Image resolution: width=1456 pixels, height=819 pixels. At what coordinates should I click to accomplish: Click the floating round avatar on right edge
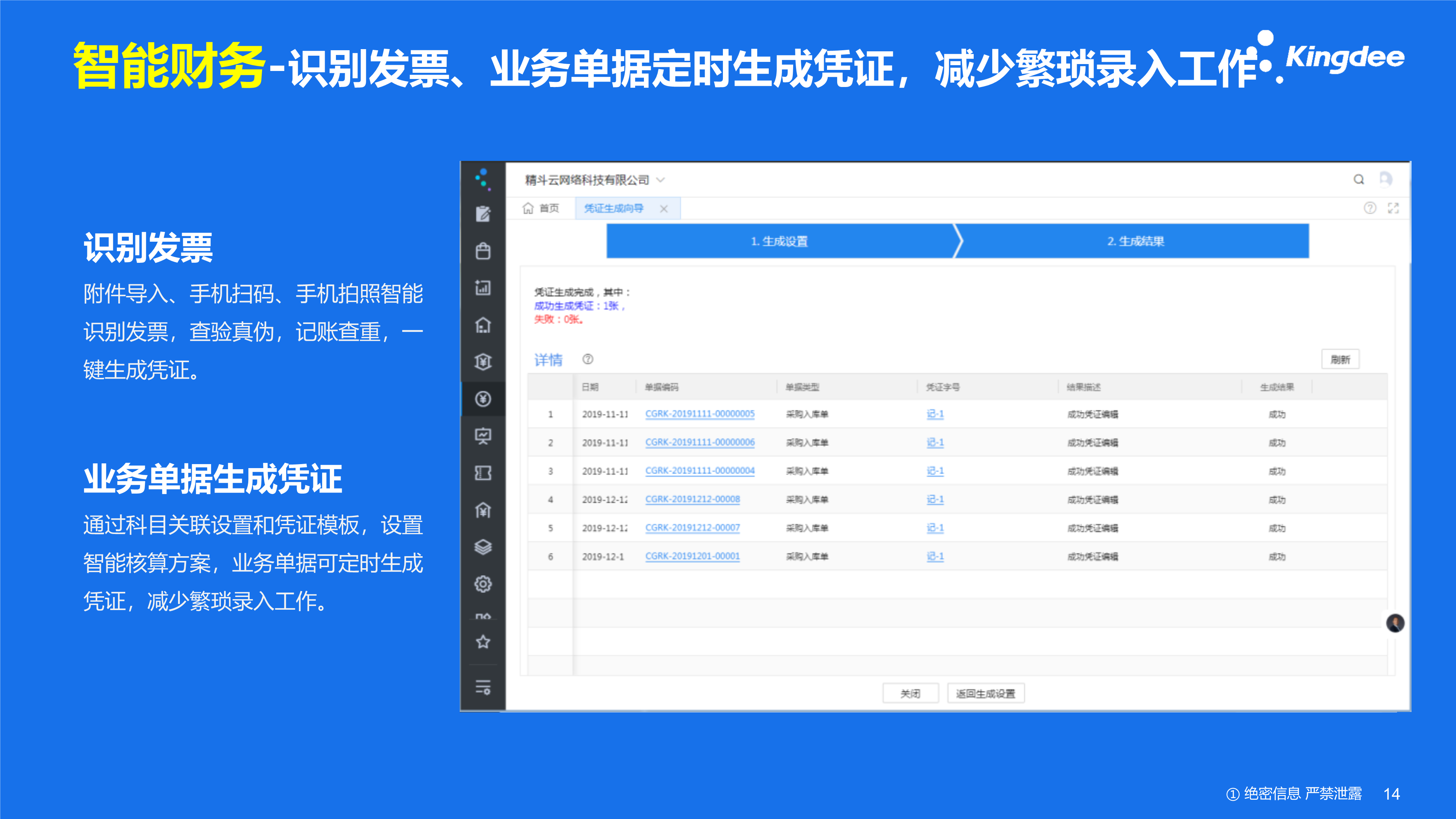[x=1396, y=624]
